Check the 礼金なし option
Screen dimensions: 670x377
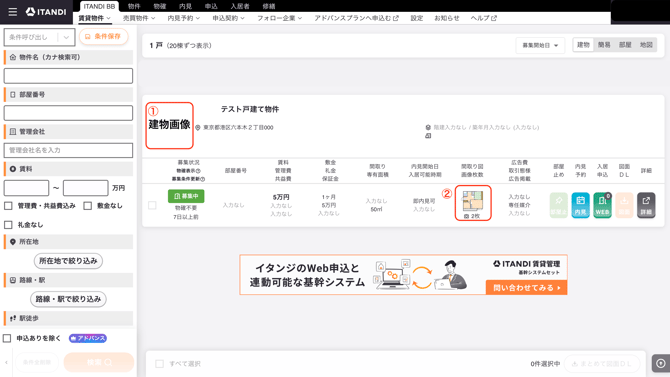pos(8,225)
